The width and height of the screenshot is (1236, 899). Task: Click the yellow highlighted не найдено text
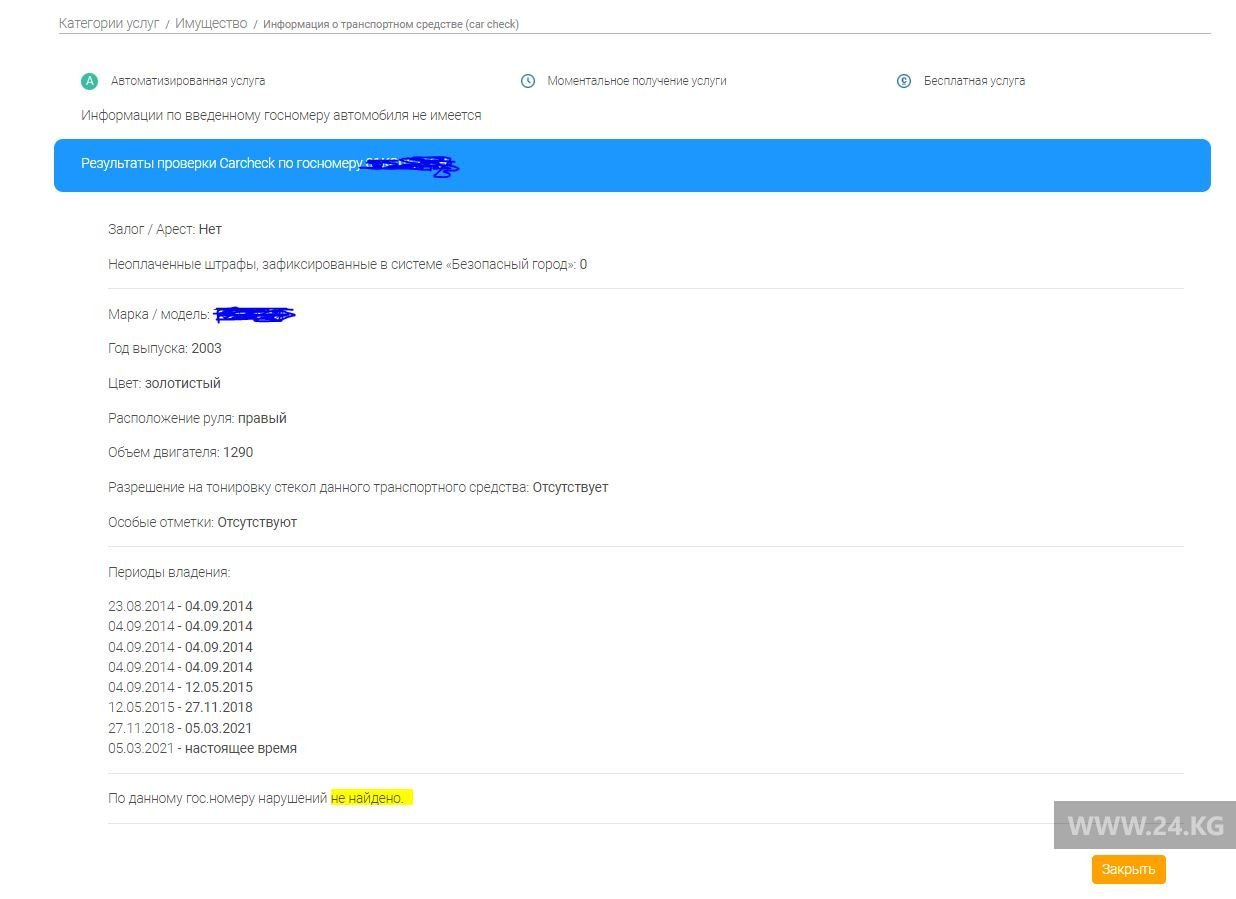pyautogui.click(x=370, y=798)
